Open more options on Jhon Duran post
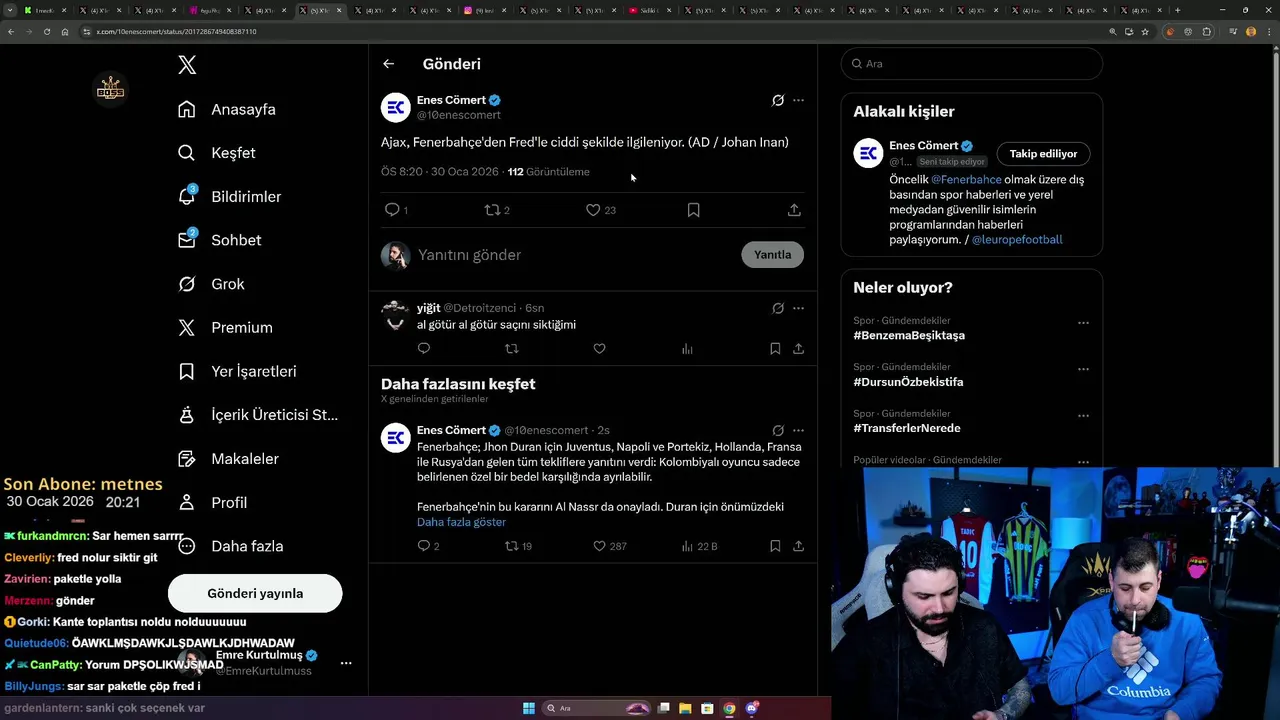This screenshot has height=720, width=1280. pos(798,431)
